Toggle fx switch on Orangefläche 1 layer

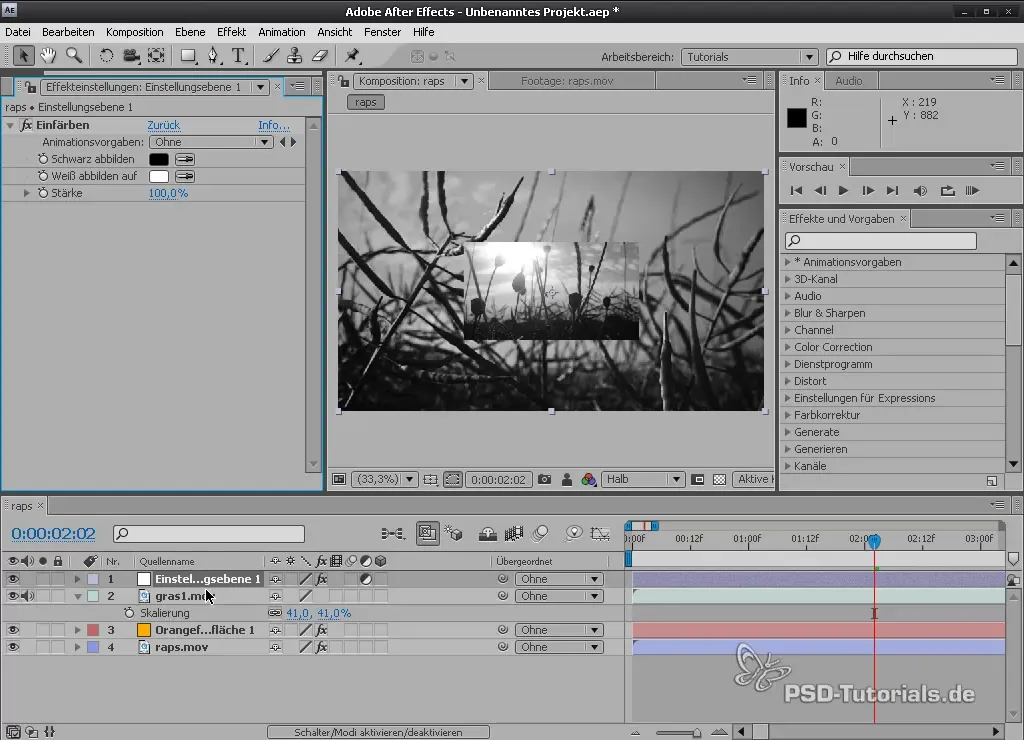click(x=322, y=630)
